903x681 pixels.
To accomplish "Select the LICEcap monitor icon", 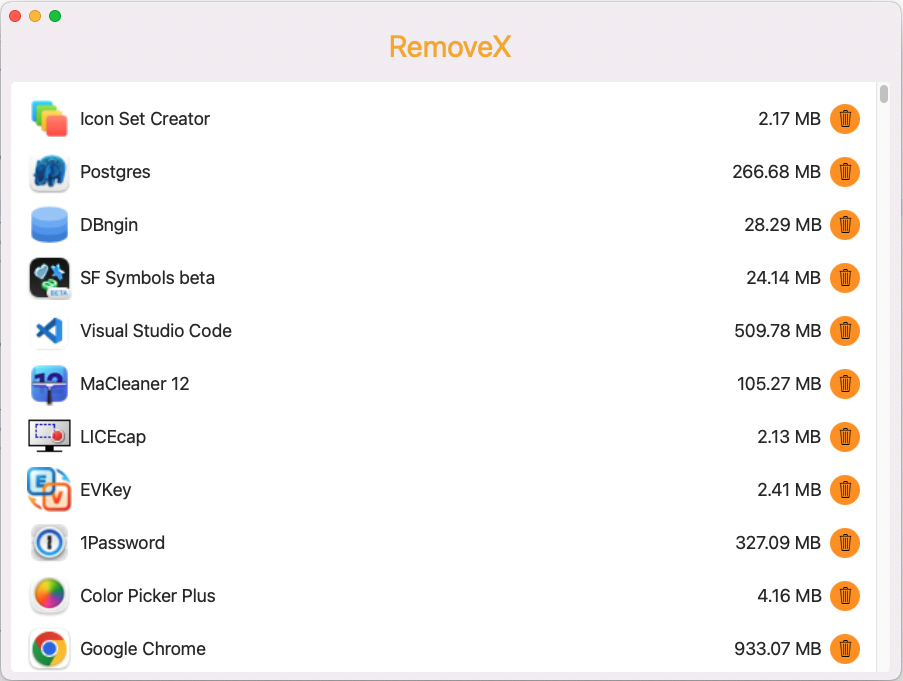I will tap(50, 436).
